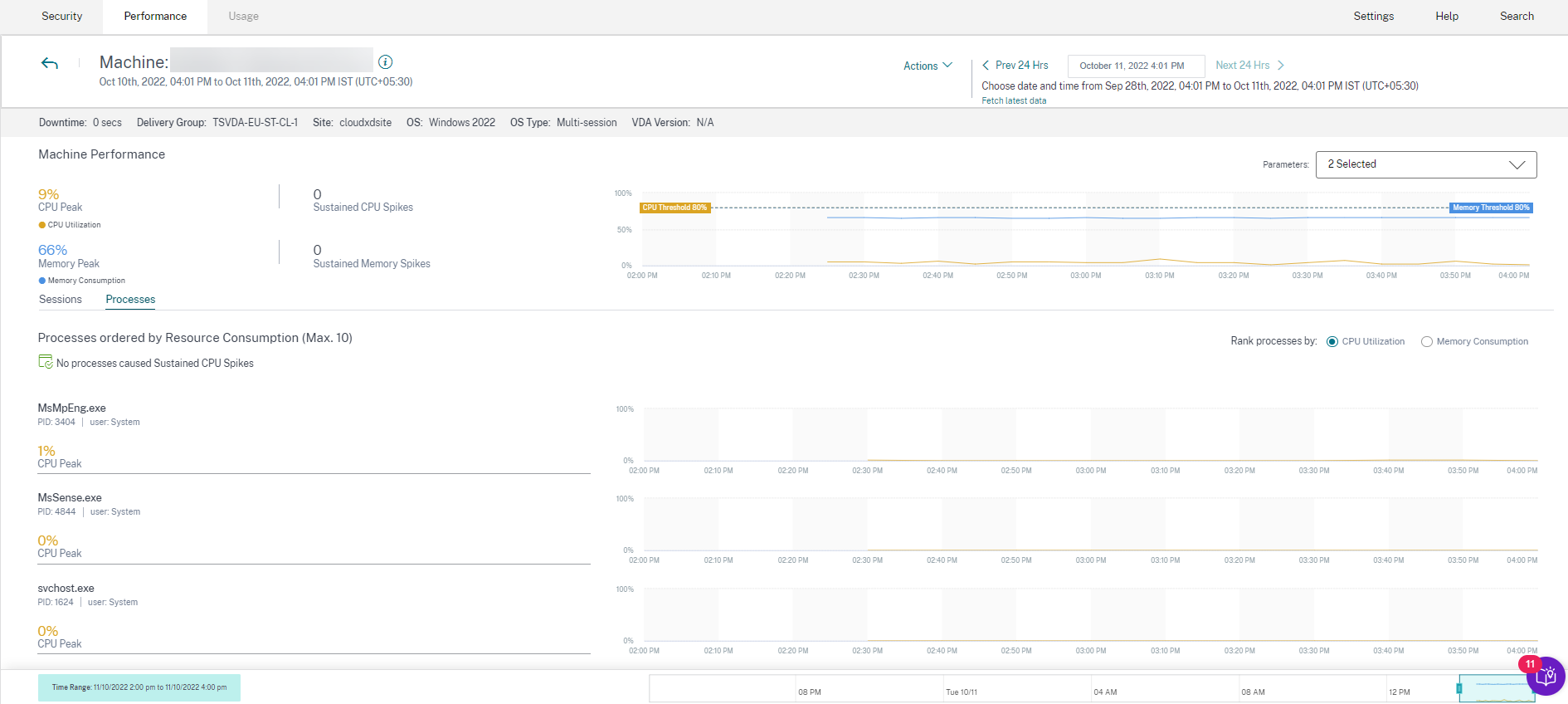The width and height of the screenshot is (1568, 704).
Task: Expand the Parameters '2 Selected' dropdown
Action: tap(1425, 164)
